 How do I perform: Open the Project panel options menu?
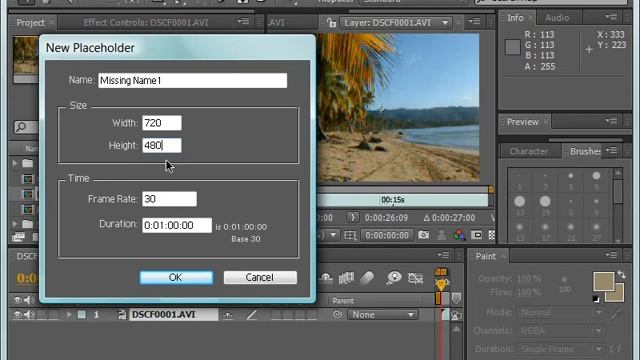243,21
